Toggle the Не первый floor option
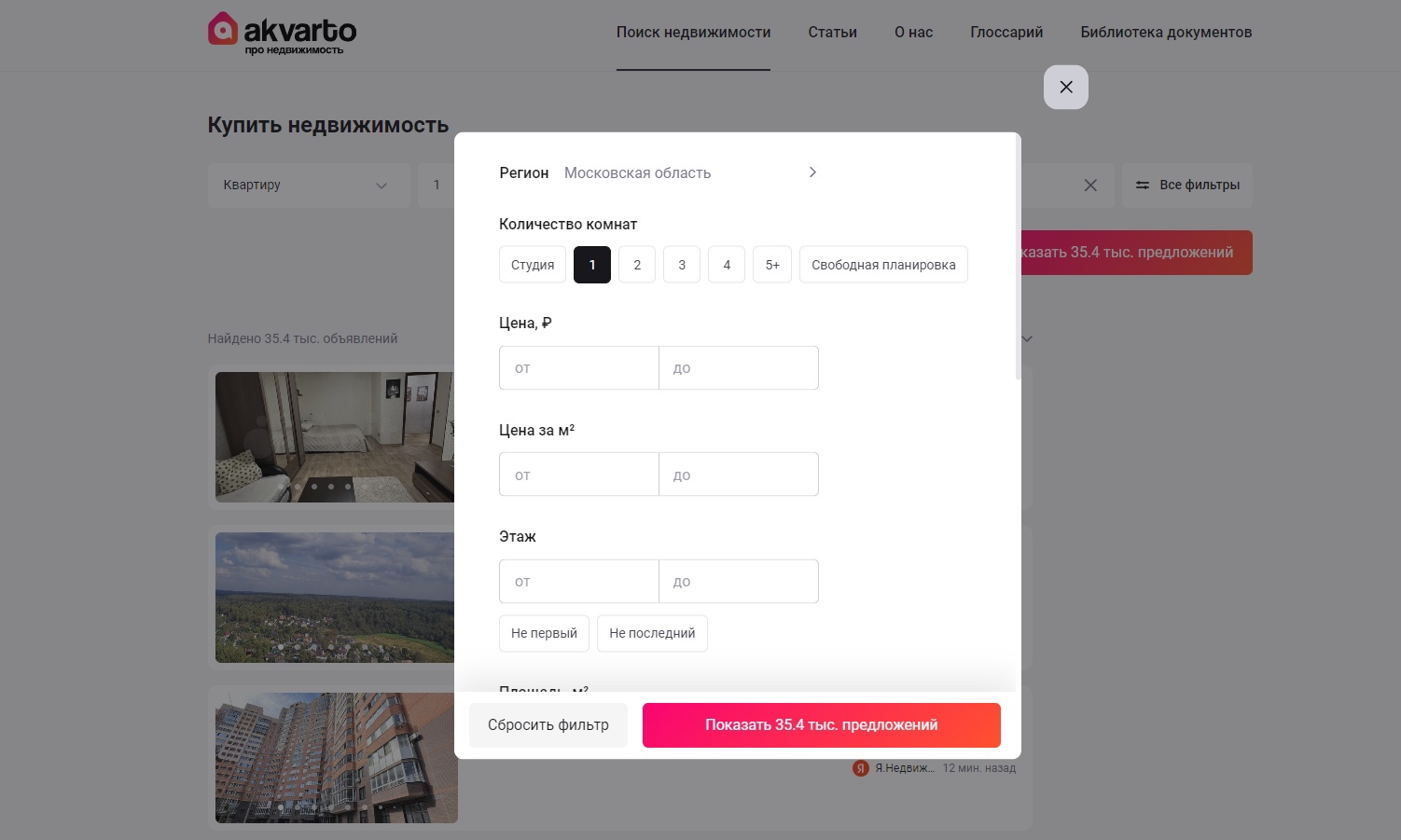 (x=544, y=633)
